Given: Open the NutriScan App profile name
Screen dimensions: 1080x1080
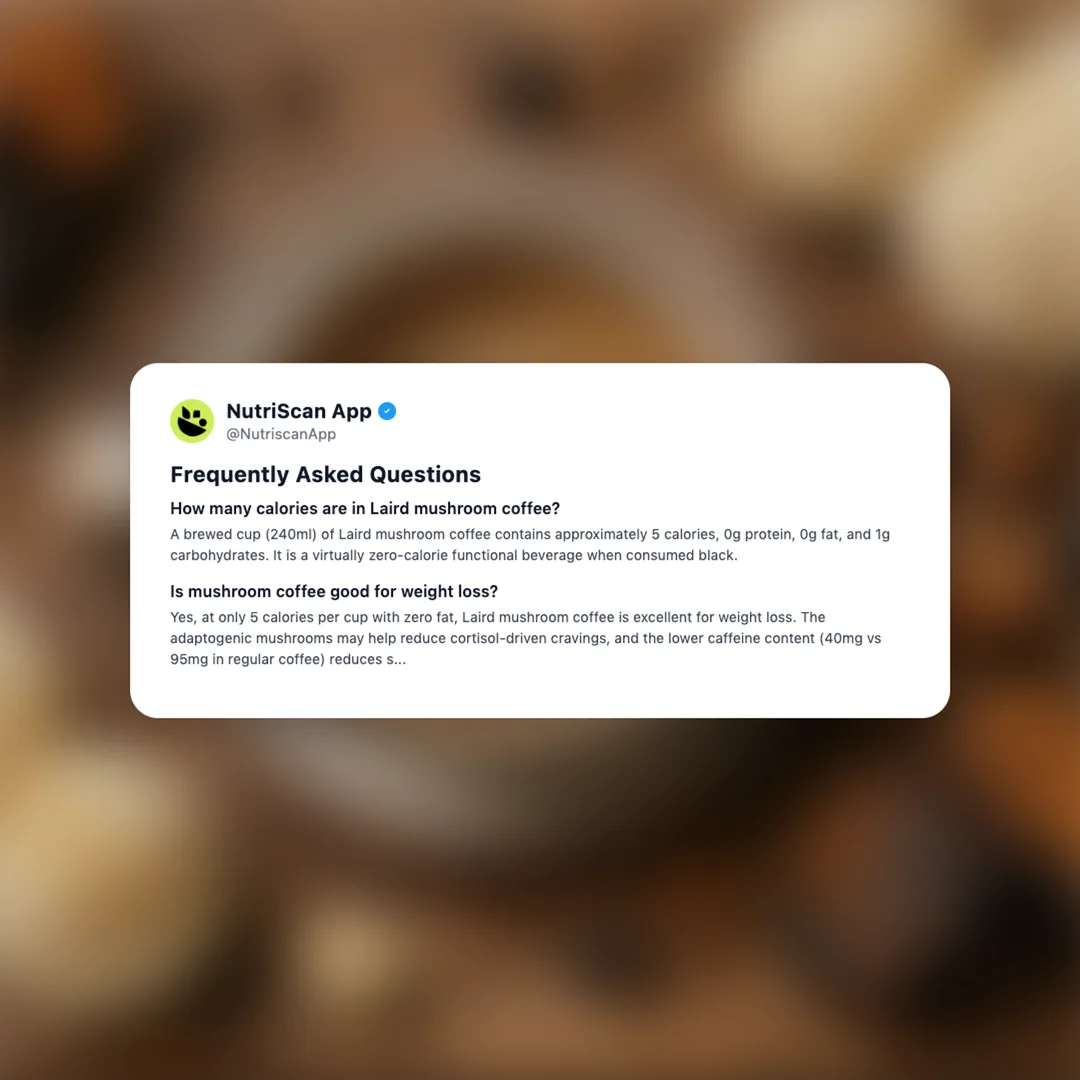Looking at the screenshot, I should click(299, 411).
